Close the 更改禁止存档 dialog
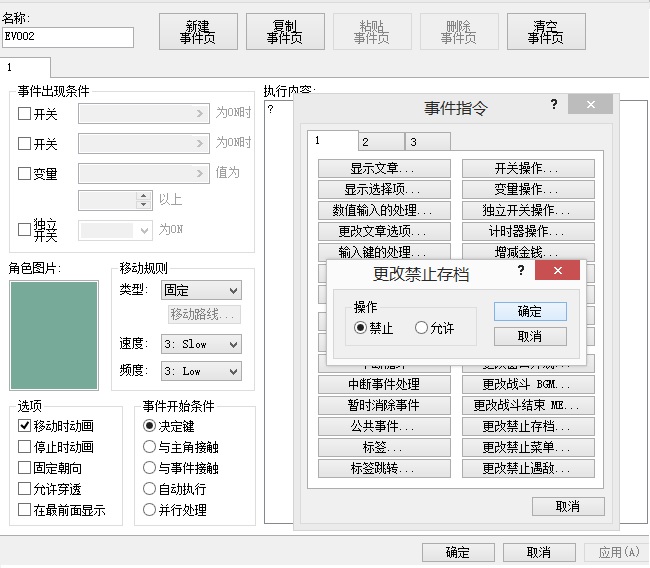The image size is (650, 568). point(558,270)
